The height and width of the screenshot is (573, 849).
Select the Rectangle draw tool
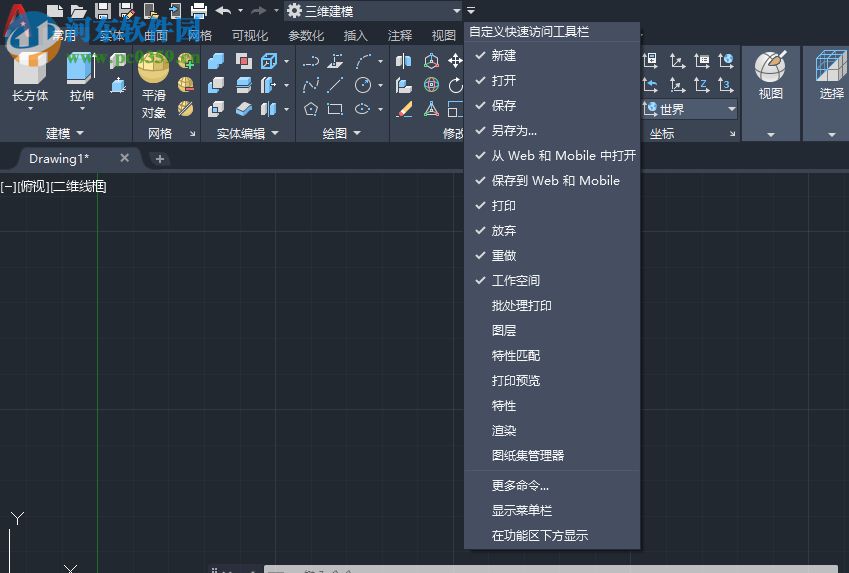pyautogui.click(x=335, y=109)
